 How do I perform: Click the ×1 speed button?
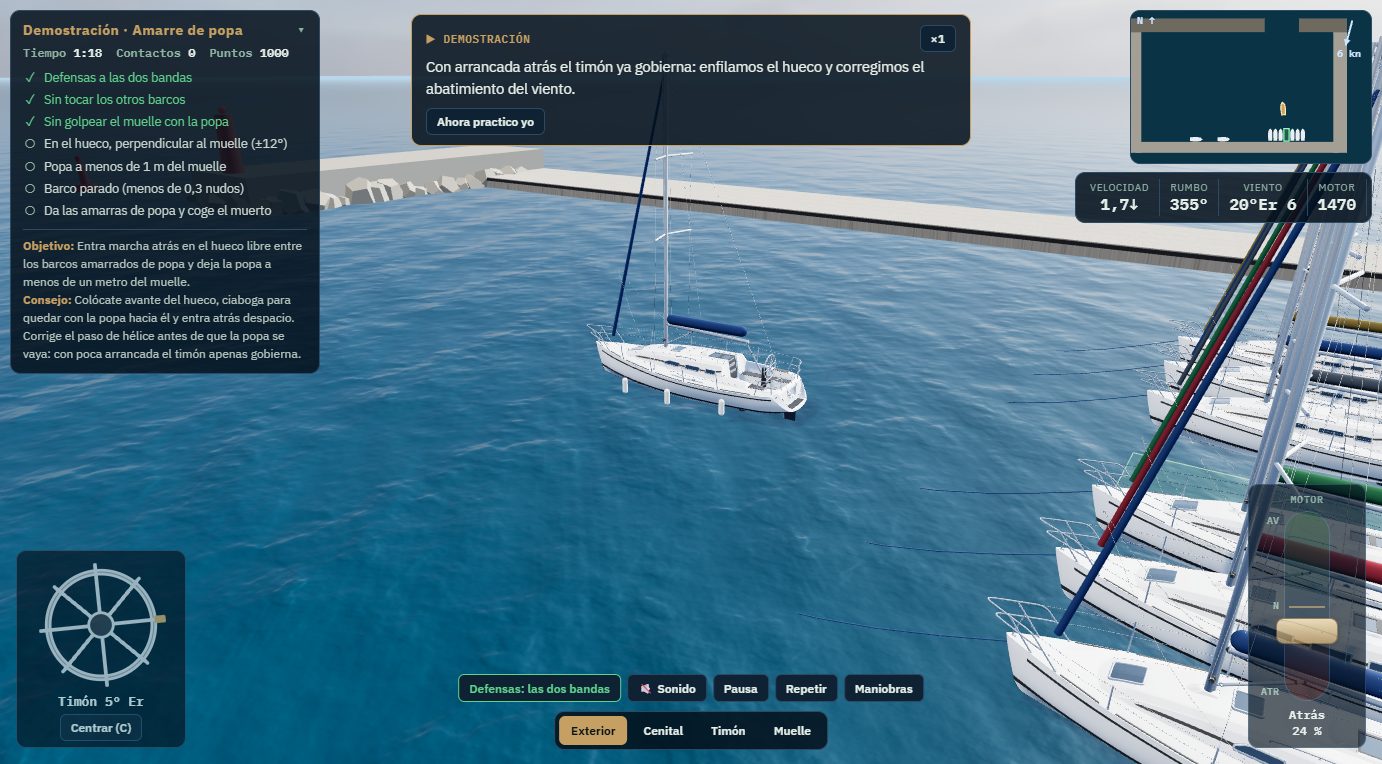pos(937,39)
